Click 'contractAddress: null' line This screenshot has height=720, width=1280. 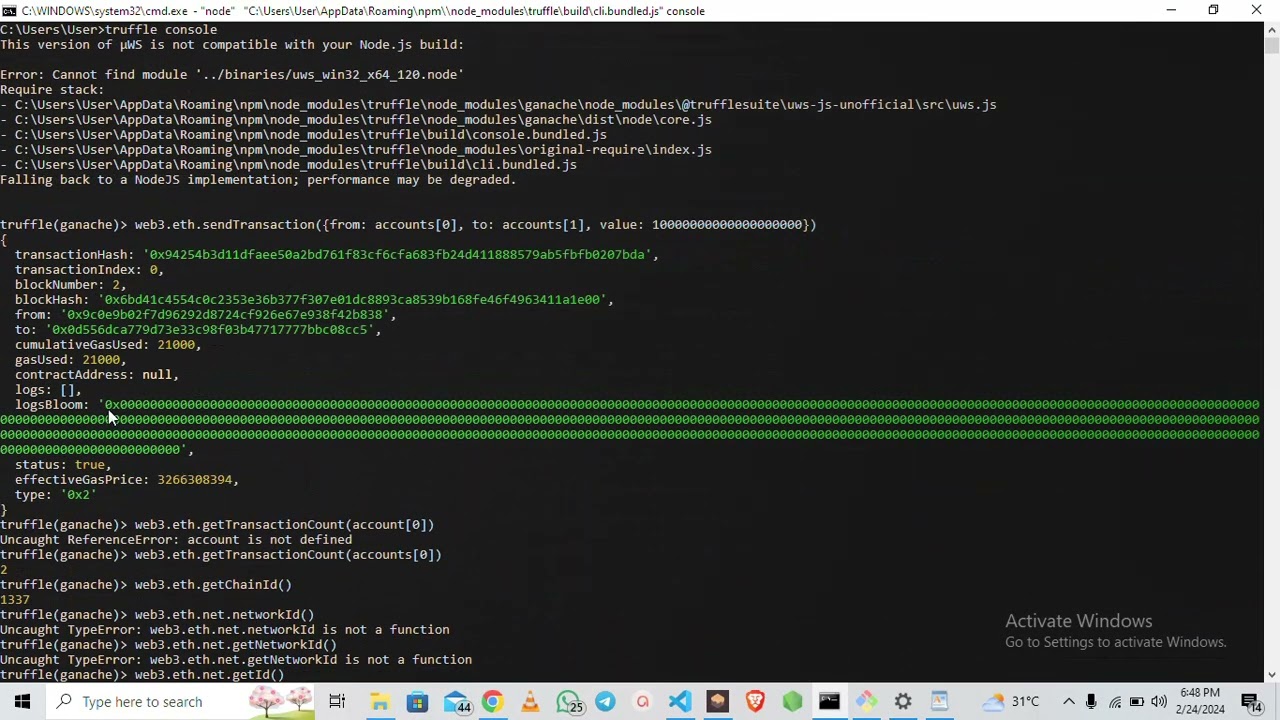coord(97,375)
